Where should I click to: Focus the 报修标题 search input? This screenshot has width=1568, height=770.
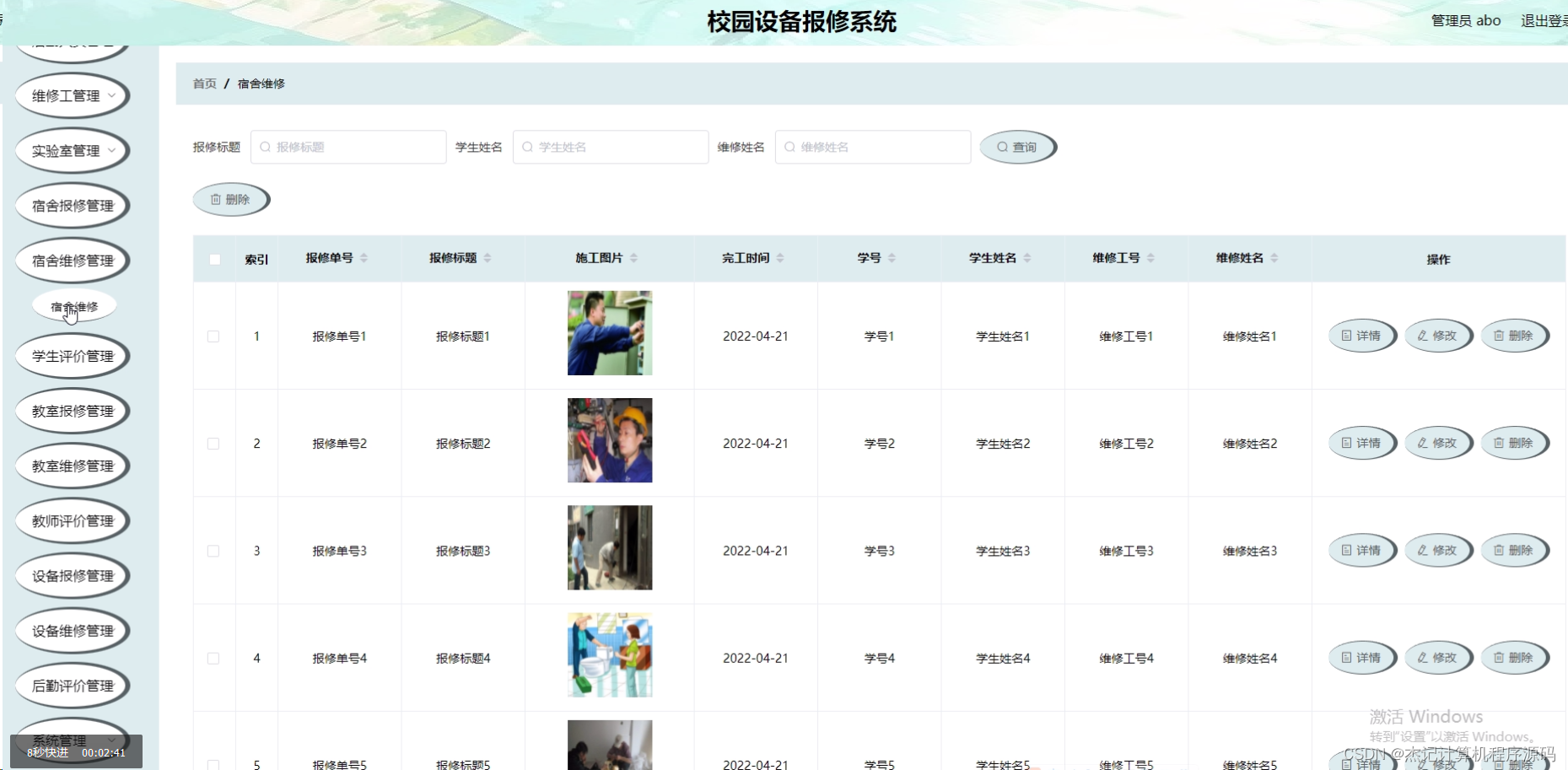click(348, 147)
